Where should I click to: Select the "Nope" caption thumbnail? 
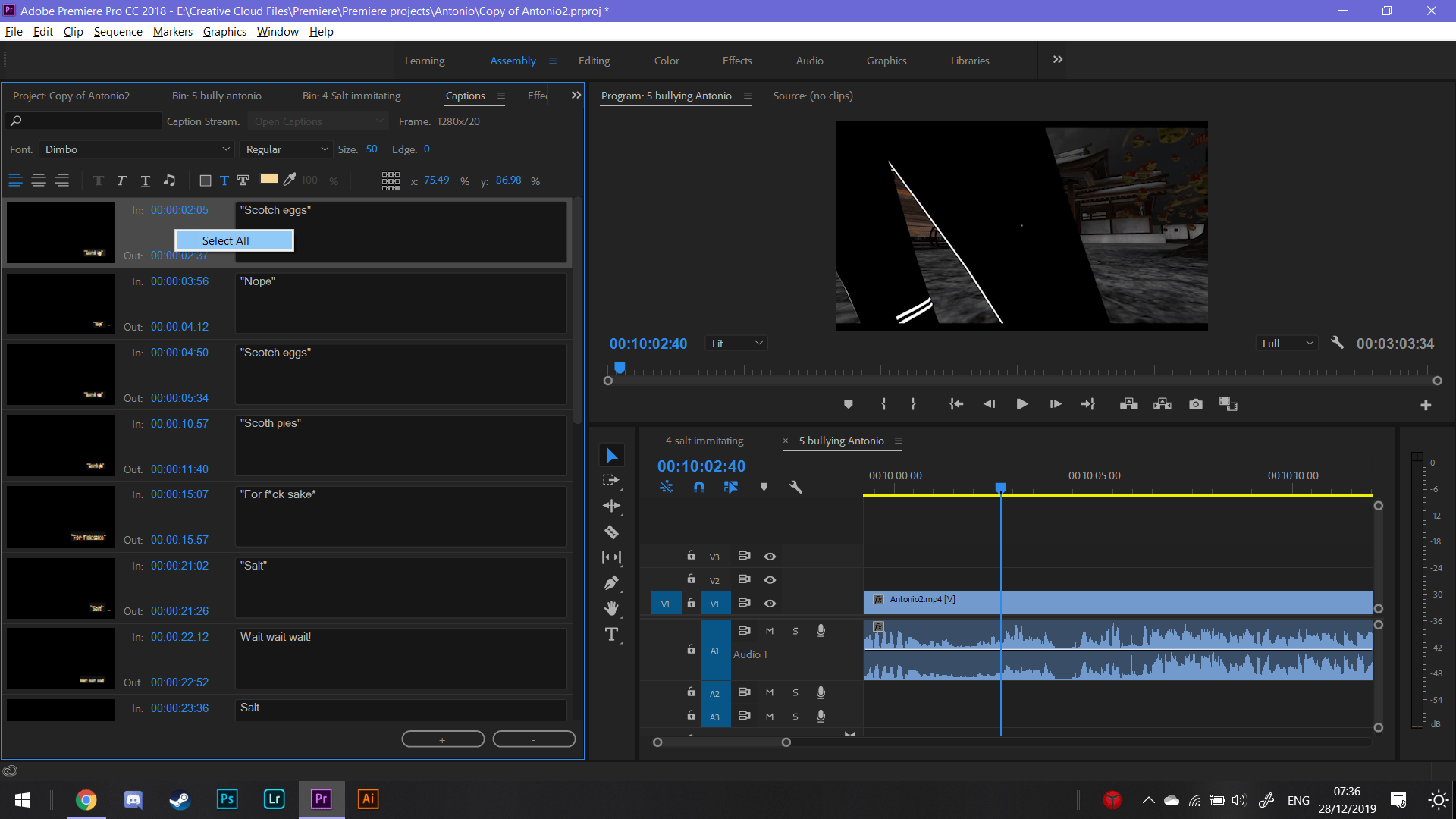pyautogui.click(x=60, y=303)
